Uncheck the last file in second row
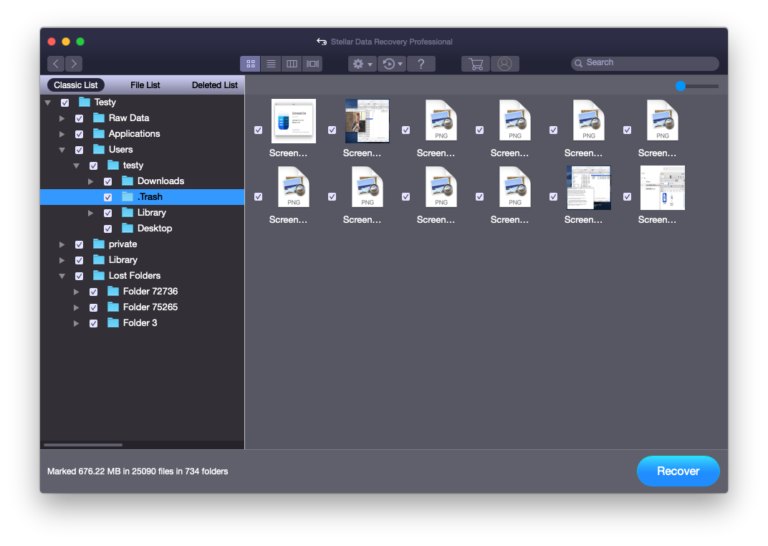 coord(627,196)
